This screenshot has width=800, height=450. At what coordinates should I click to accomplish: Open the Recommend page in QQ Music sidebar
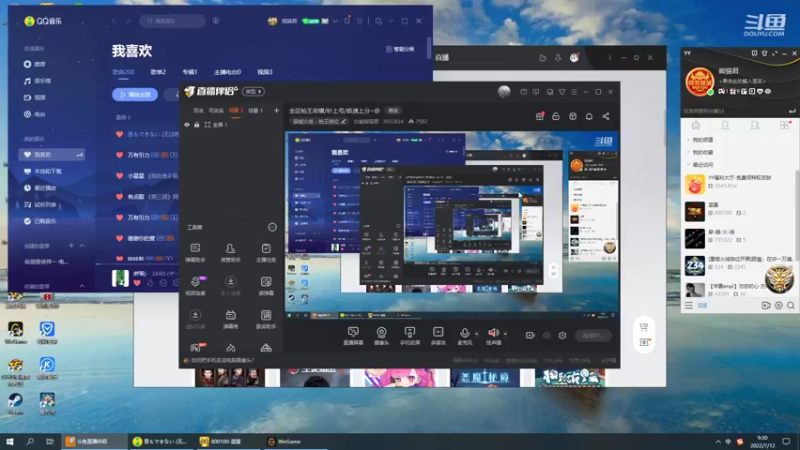[34, 64]
